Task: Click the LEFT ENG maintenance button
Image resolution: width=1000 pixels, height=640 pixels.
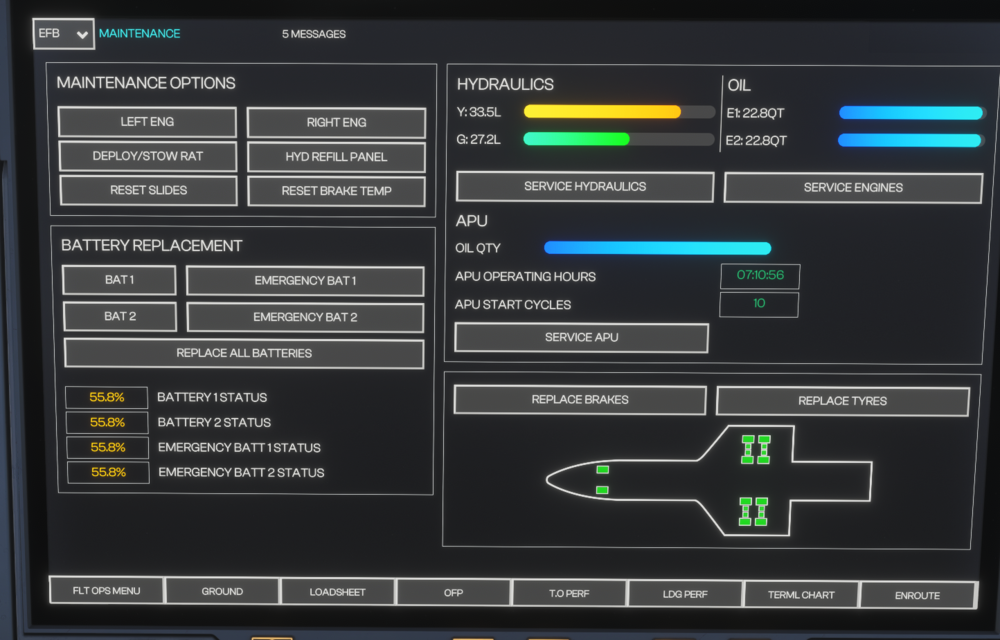Action: pyautogui.click(x=147, y=122)
